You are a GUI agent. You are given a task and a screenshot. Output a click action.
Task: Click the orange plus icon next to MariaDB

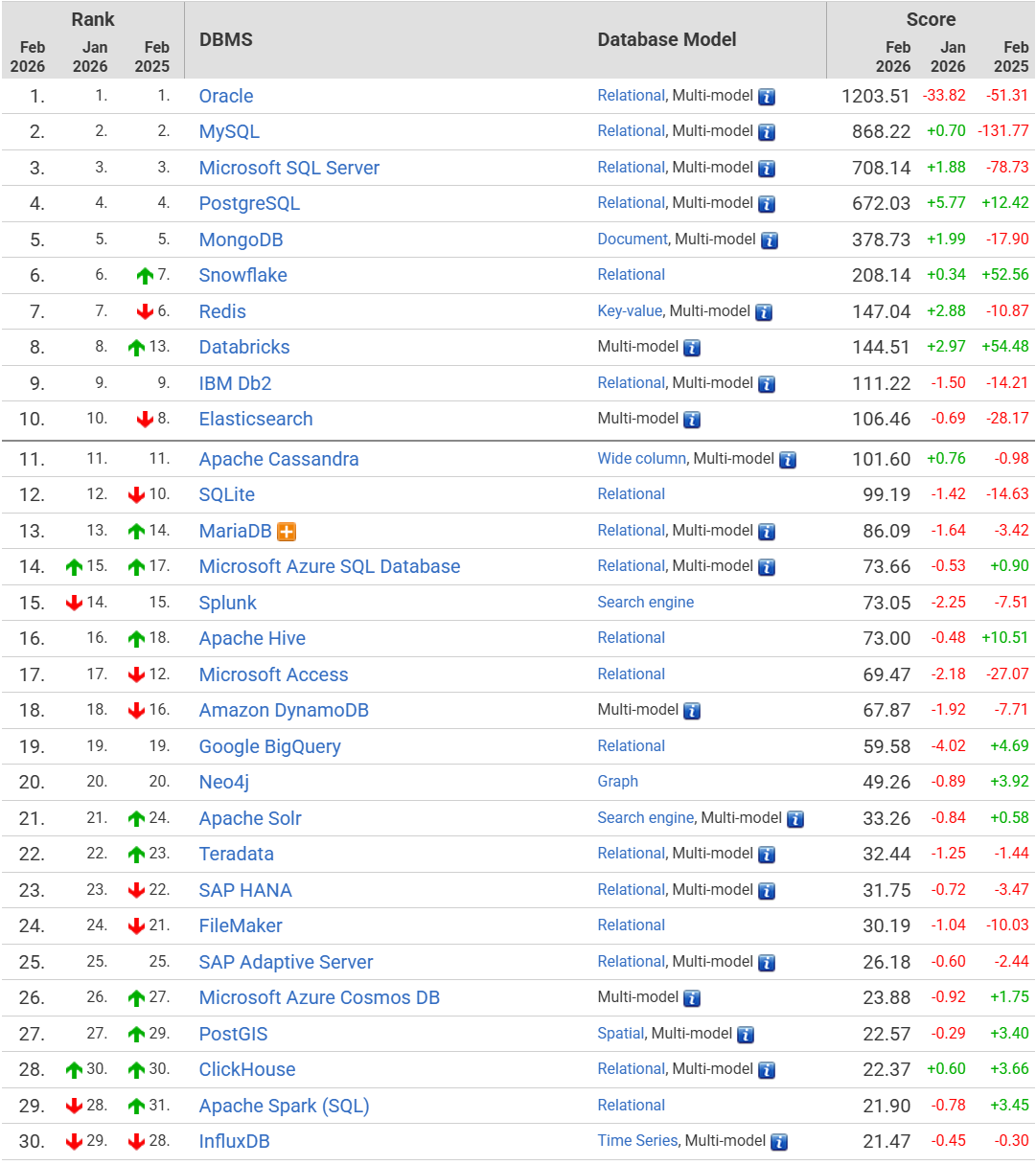coord(287,532)
